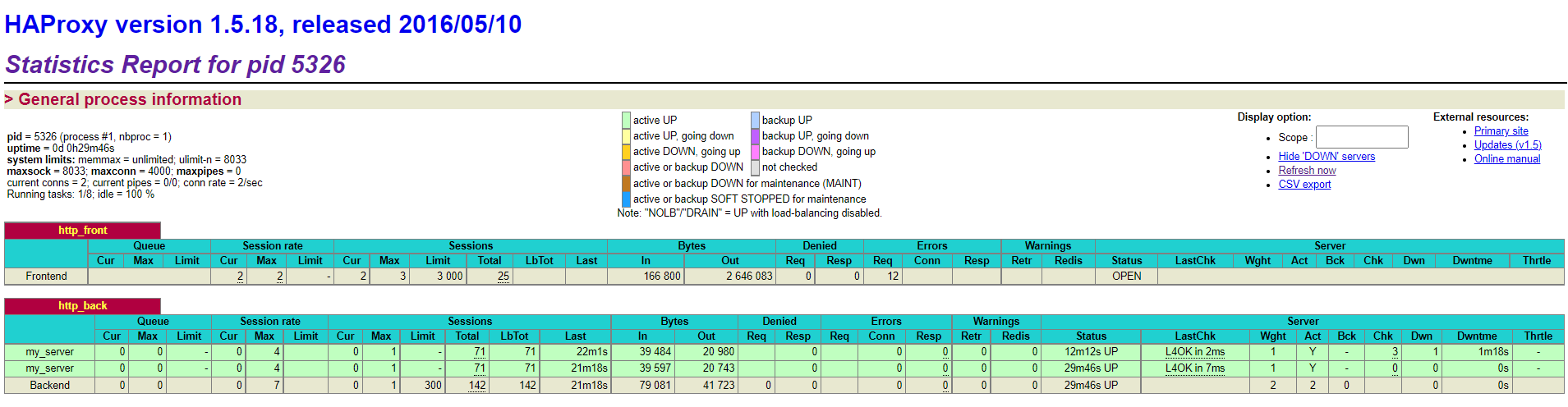The image size is (1568, 407).
Task: Click the brown MAINT legend swatch
Action: (x=626, y=184)
